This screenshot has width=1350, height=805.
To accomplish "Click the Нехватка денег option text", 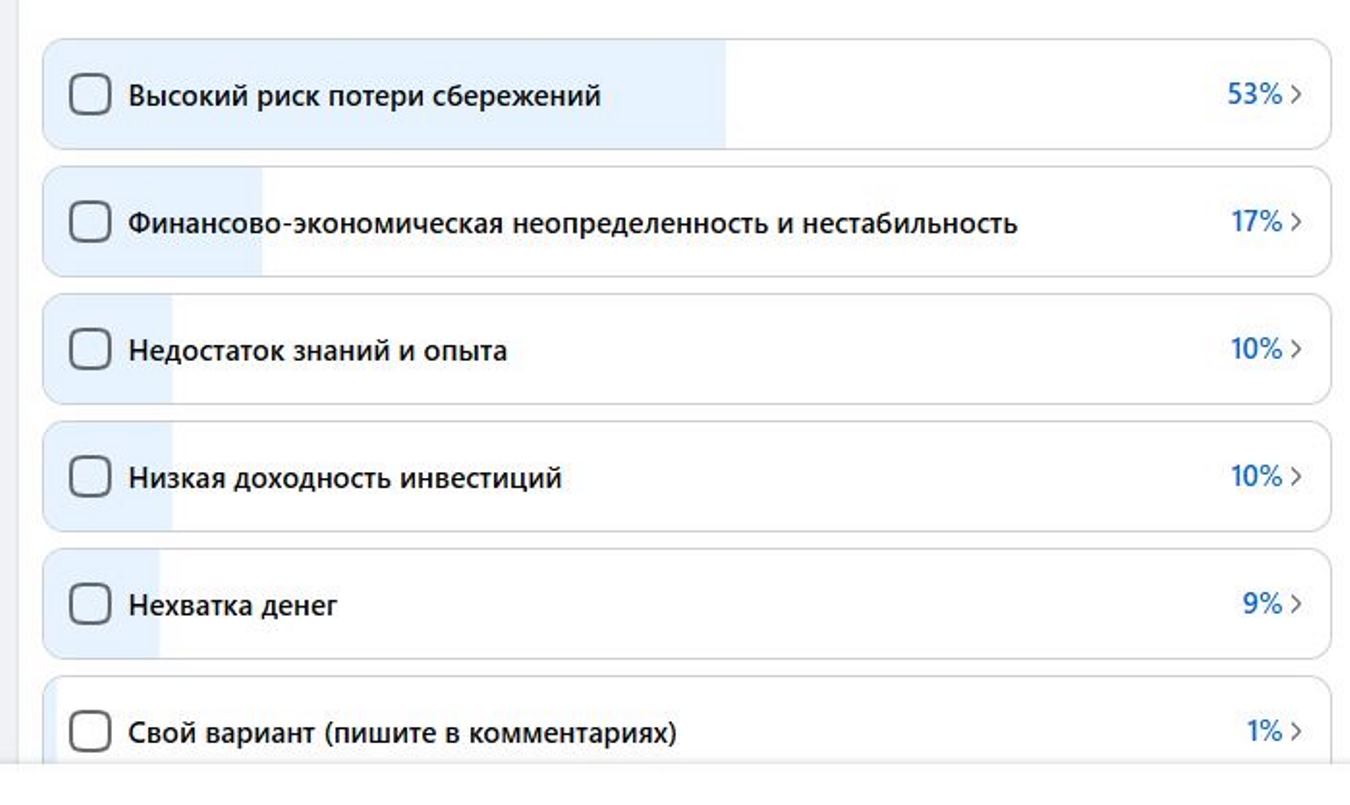I will coord(232,605).
